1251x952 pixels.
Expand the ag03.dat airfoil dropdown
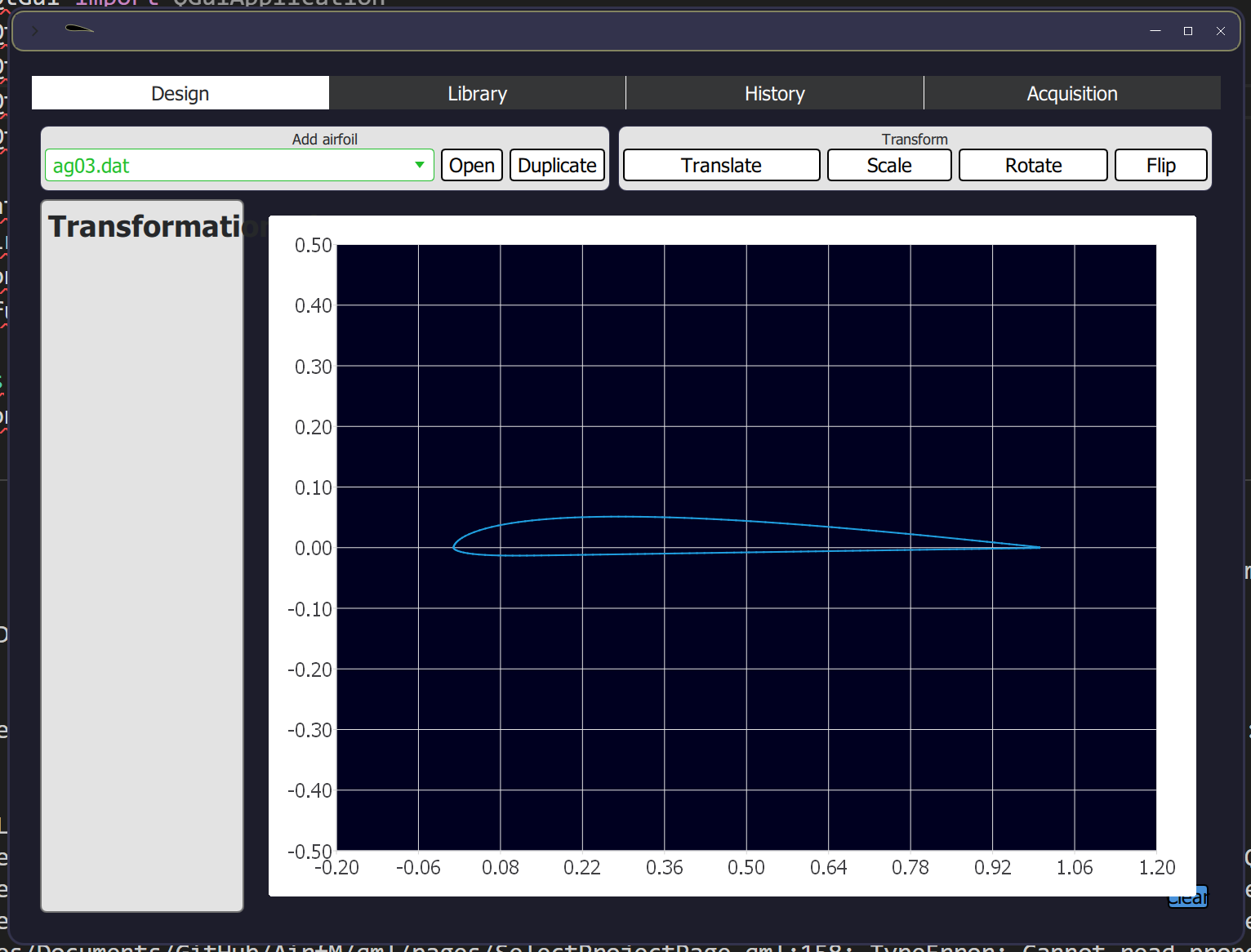[x=419, y=165]
